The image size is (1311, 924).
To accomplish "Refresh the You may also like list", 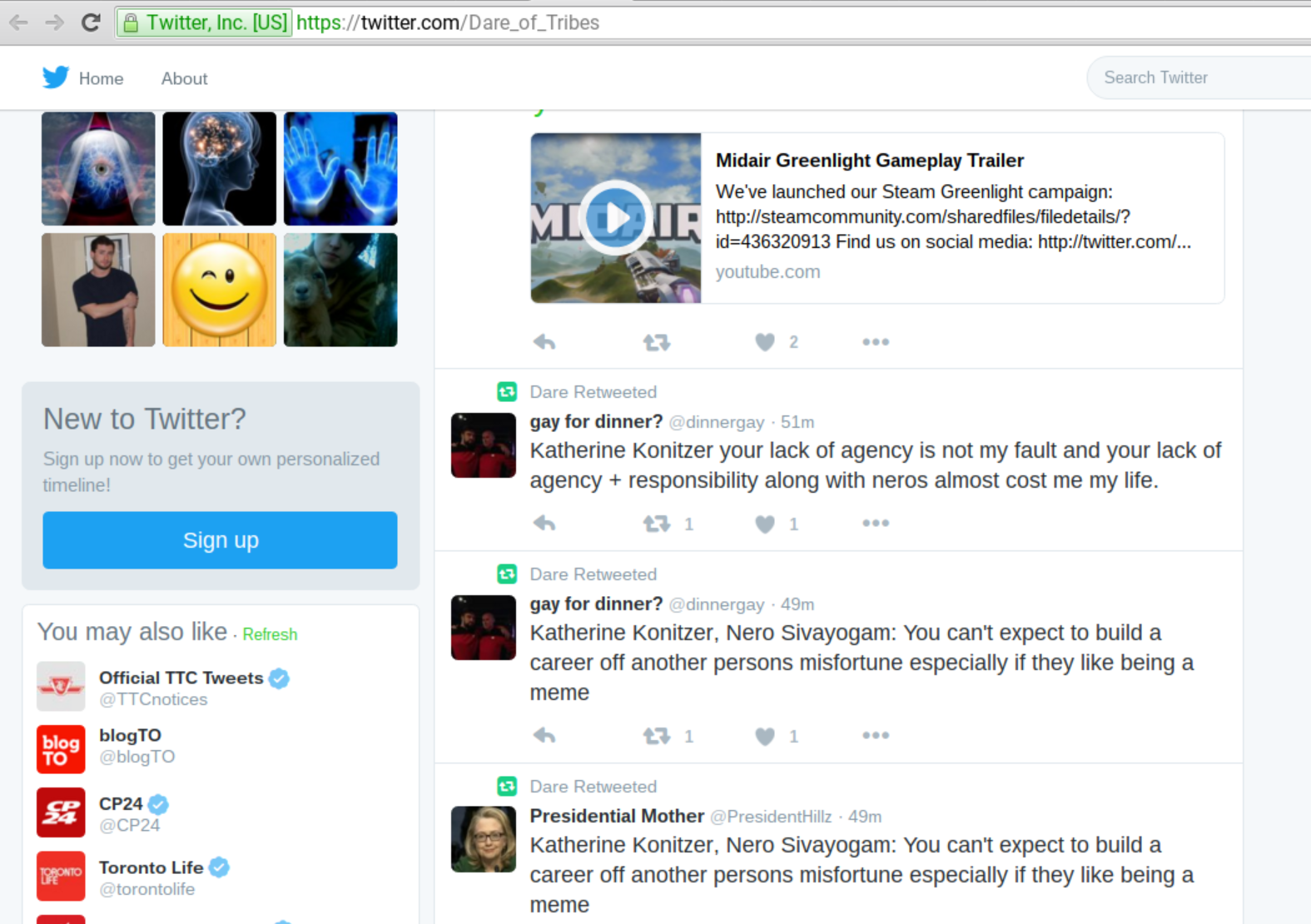I will tap(270, 634).
